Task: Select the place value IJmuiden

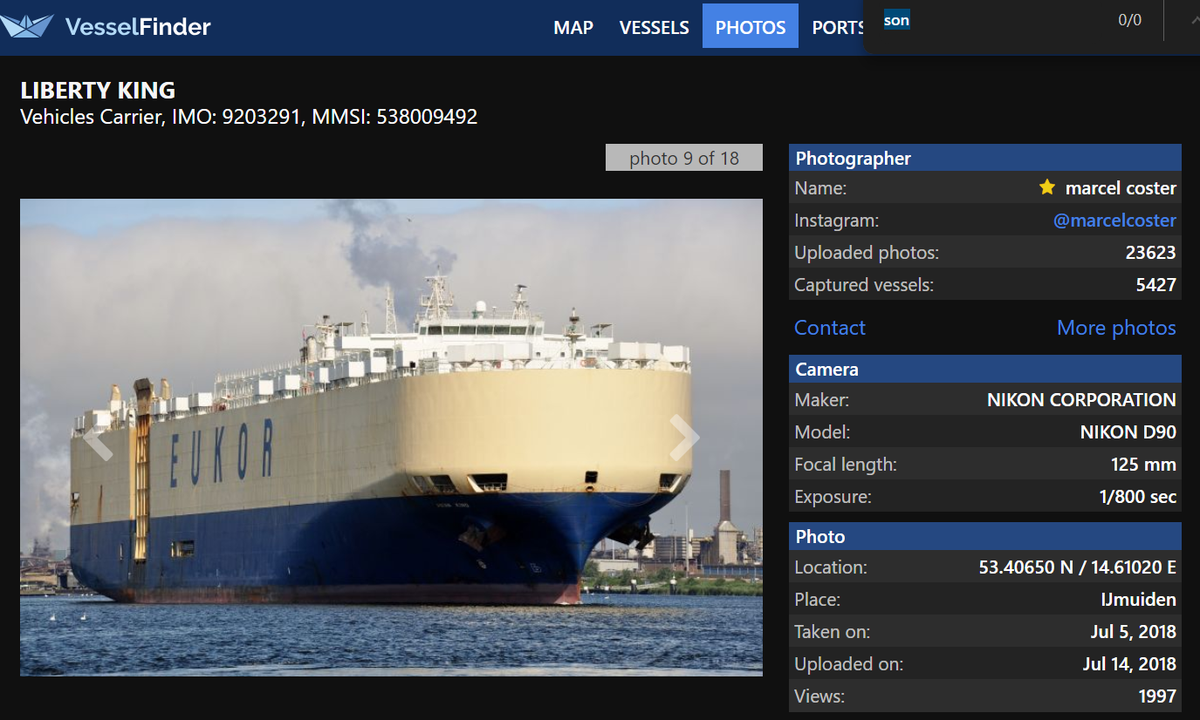Action: (1138, 600)
